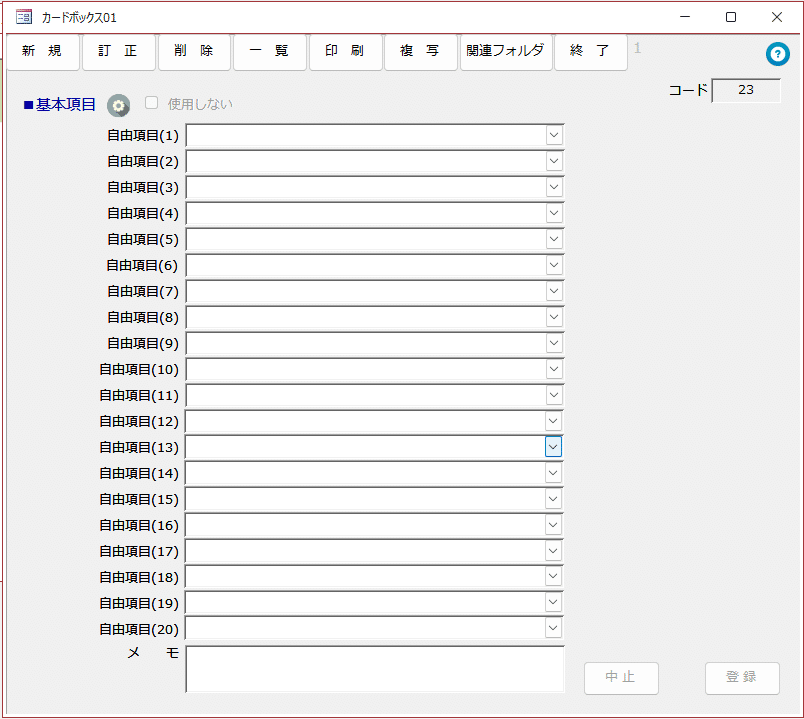Open the 関連フォルダ button
This screenshot has height=719, width=804.
(506, 51)
